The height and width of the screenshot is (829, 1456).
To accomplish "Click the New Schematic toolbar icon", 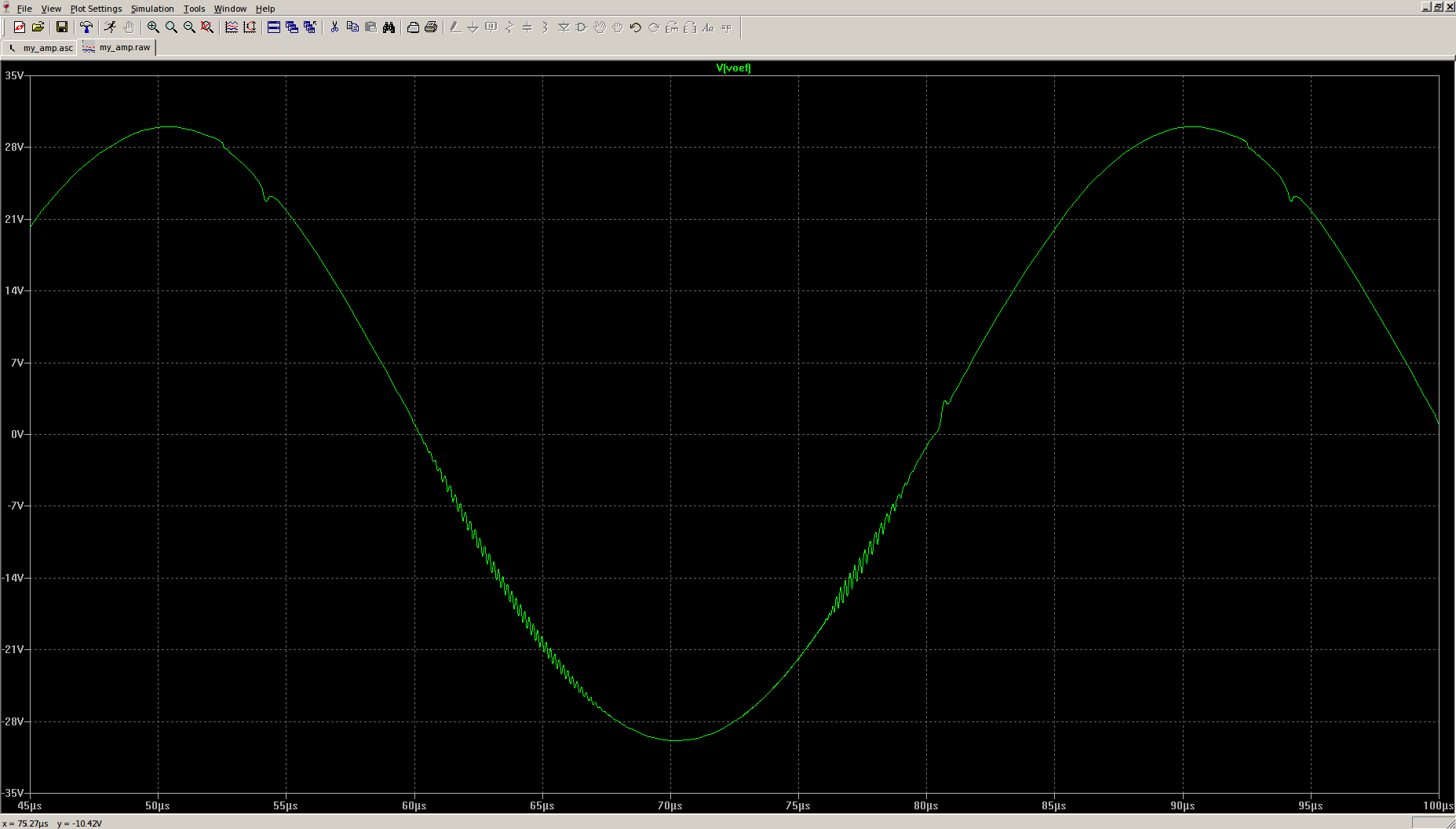I will 20,27.
